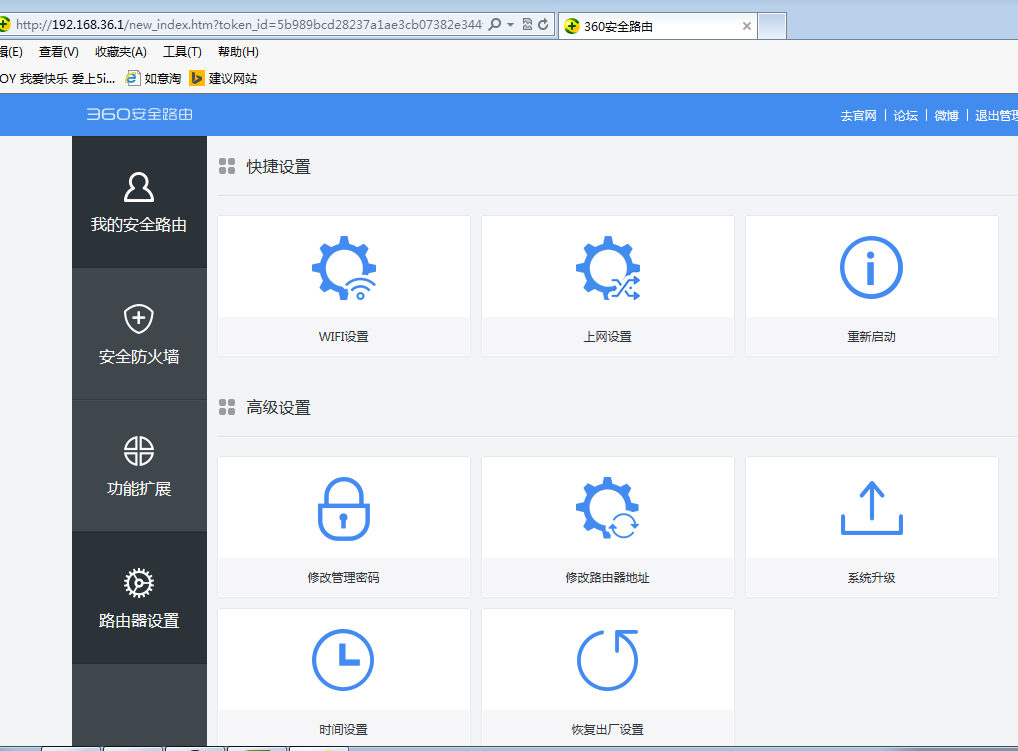Click the browser refresh icon
This screenshot has height=751, width=1018.
pos(543,25)
